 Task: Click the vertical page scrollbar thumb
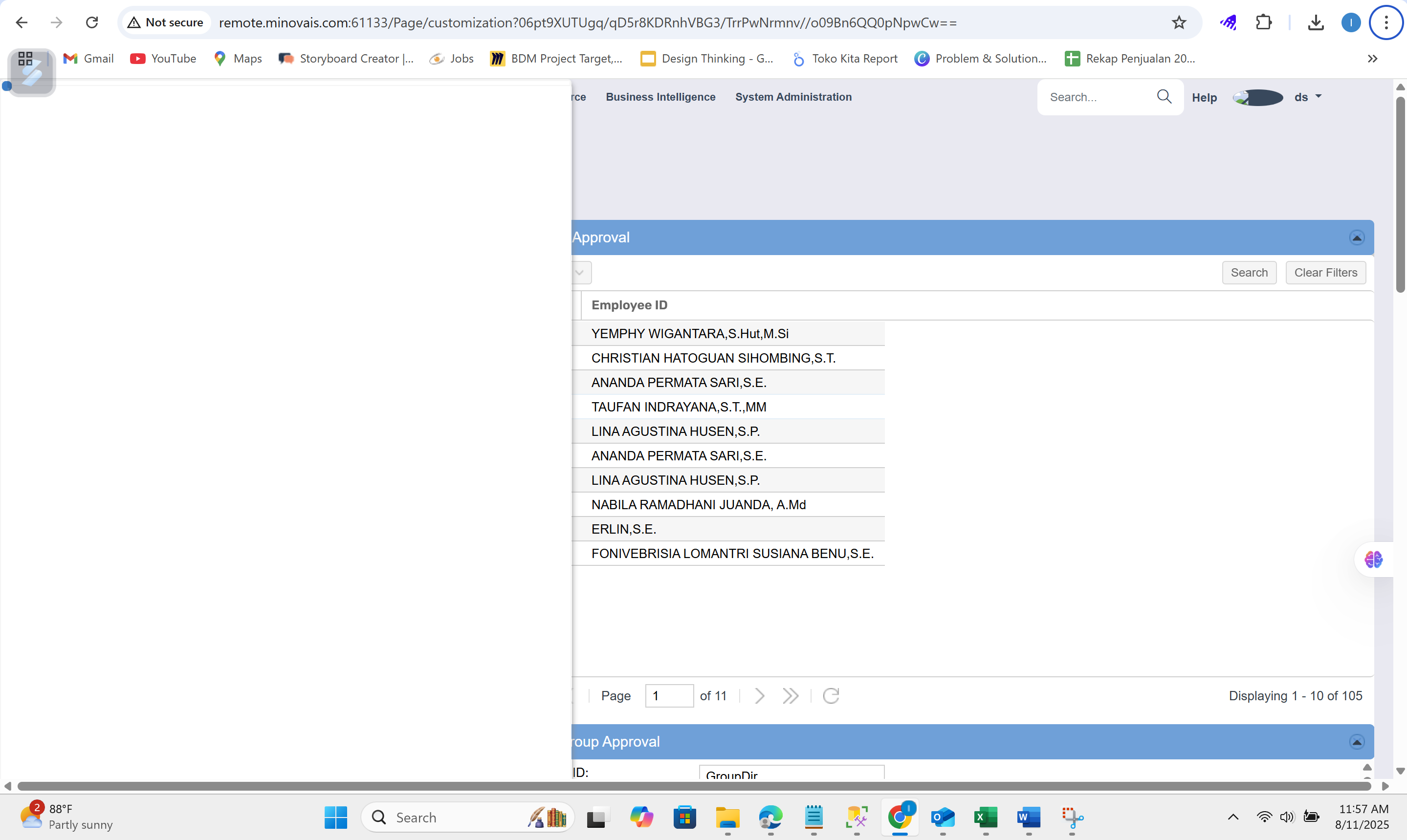point(1400,195)
